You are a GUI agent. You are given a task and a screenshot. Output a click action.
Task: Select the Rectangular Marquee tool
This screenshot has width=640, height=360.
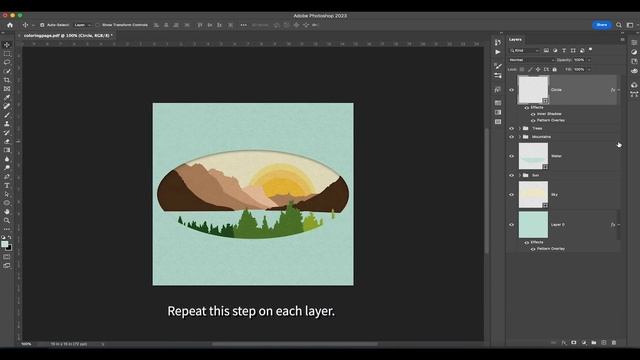(7, 53)
